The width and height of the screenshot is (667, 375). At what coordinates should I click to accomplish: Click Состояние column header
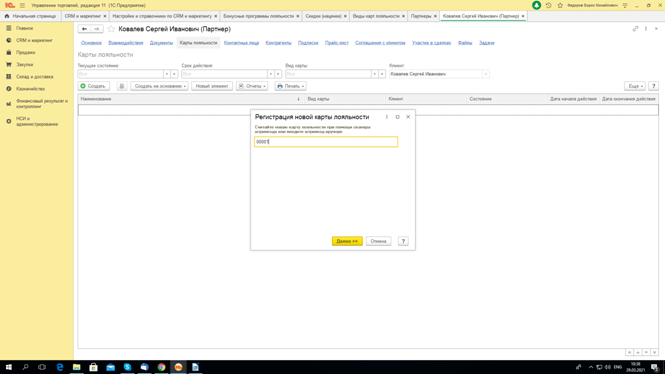coord(507,99)
